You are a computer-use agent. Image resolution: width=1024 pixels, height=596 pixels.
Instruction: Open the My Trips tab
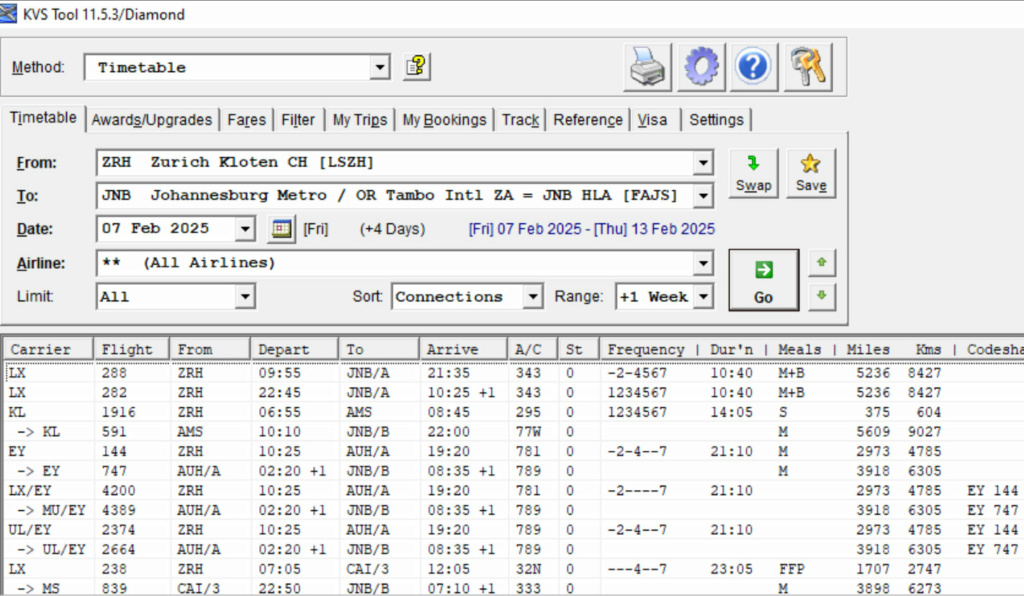click(360, 120)
